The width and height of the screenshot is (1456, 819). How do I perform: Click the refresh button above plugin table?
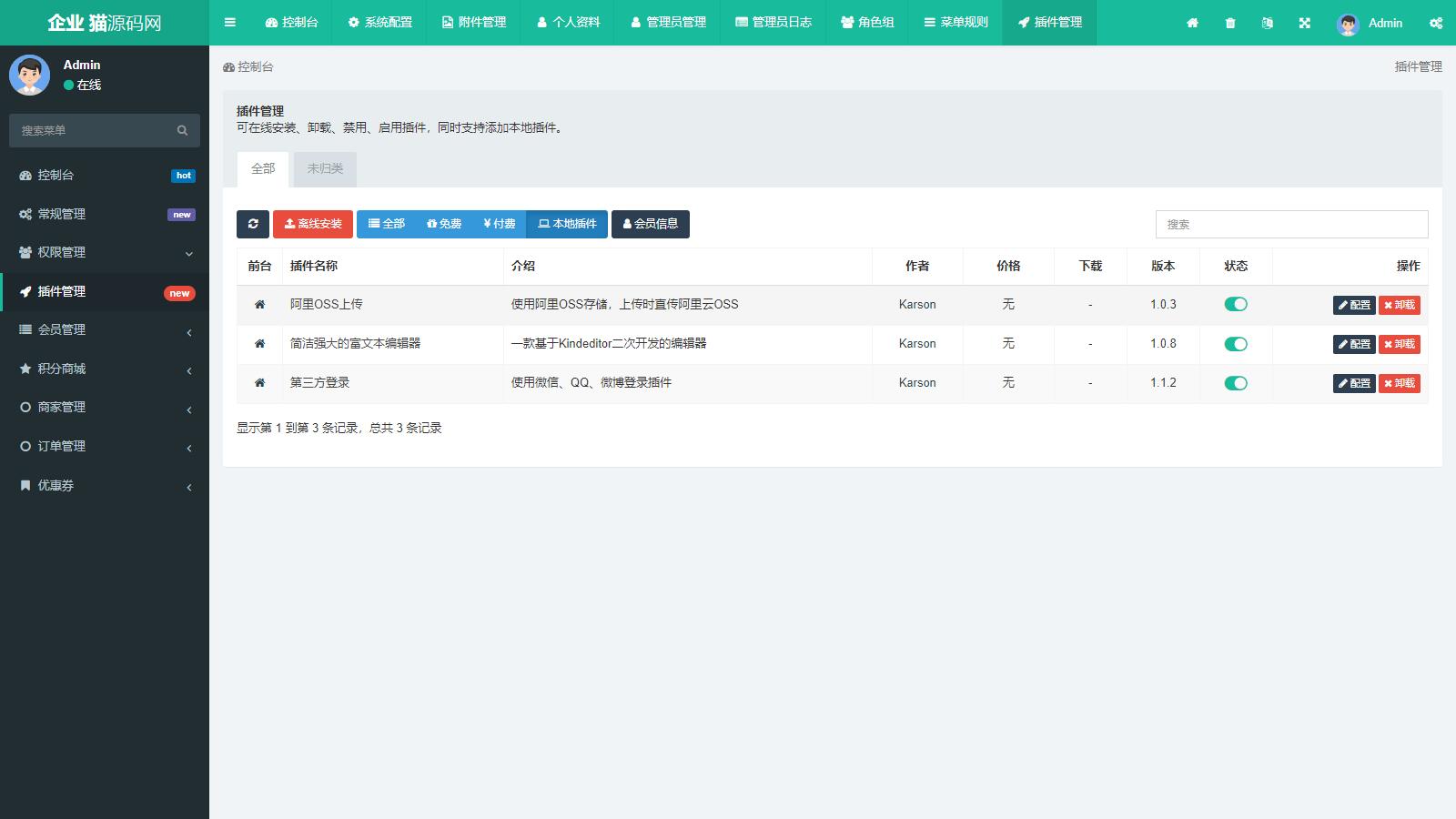pyautogui.click(x=253, y=224)
